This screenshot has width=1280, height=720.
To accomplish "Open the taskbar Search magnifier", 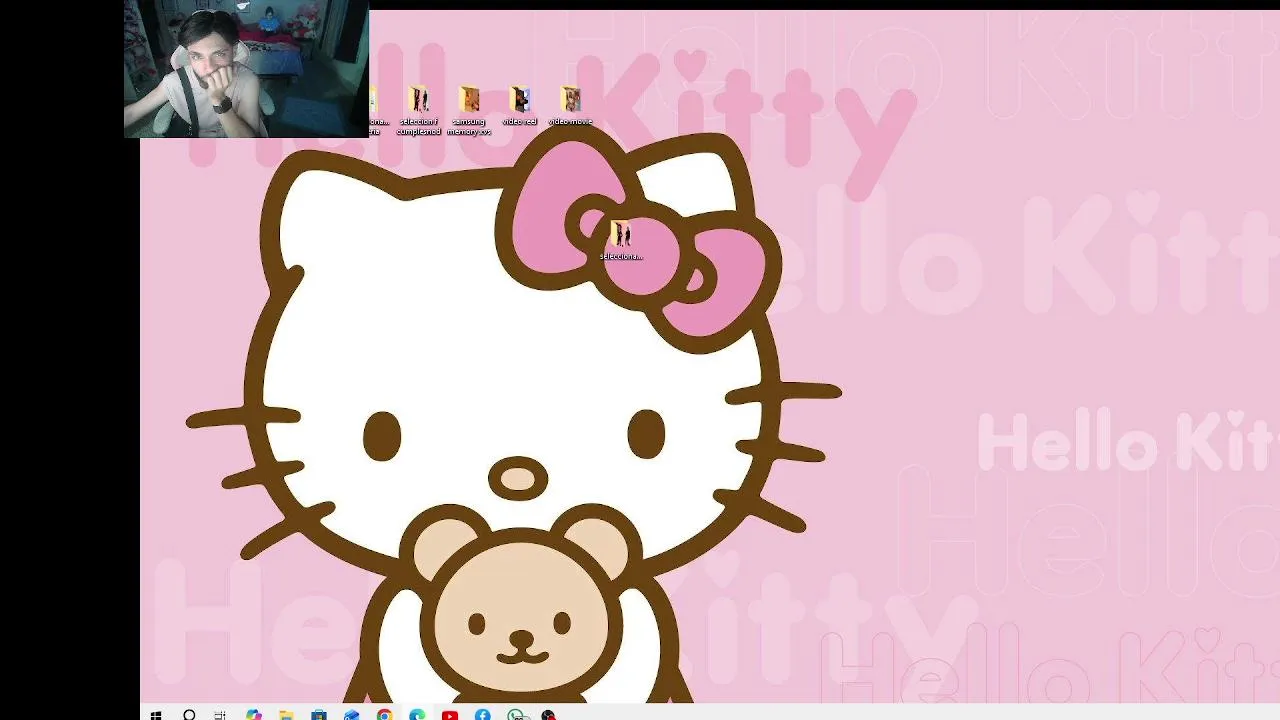I will [x=189, y=715].
